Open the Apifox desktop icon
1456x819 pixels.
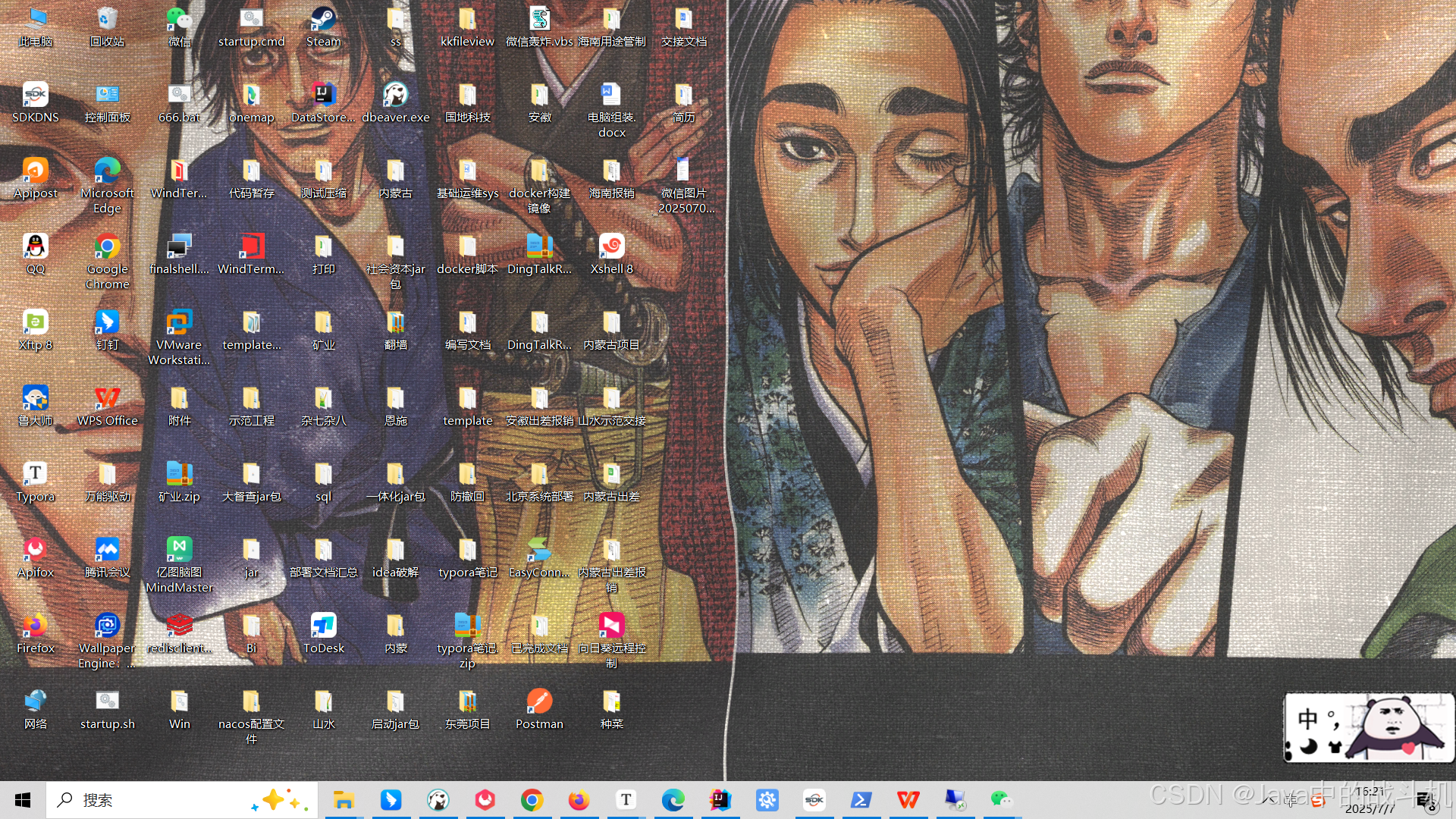click(x=35, y=551)
